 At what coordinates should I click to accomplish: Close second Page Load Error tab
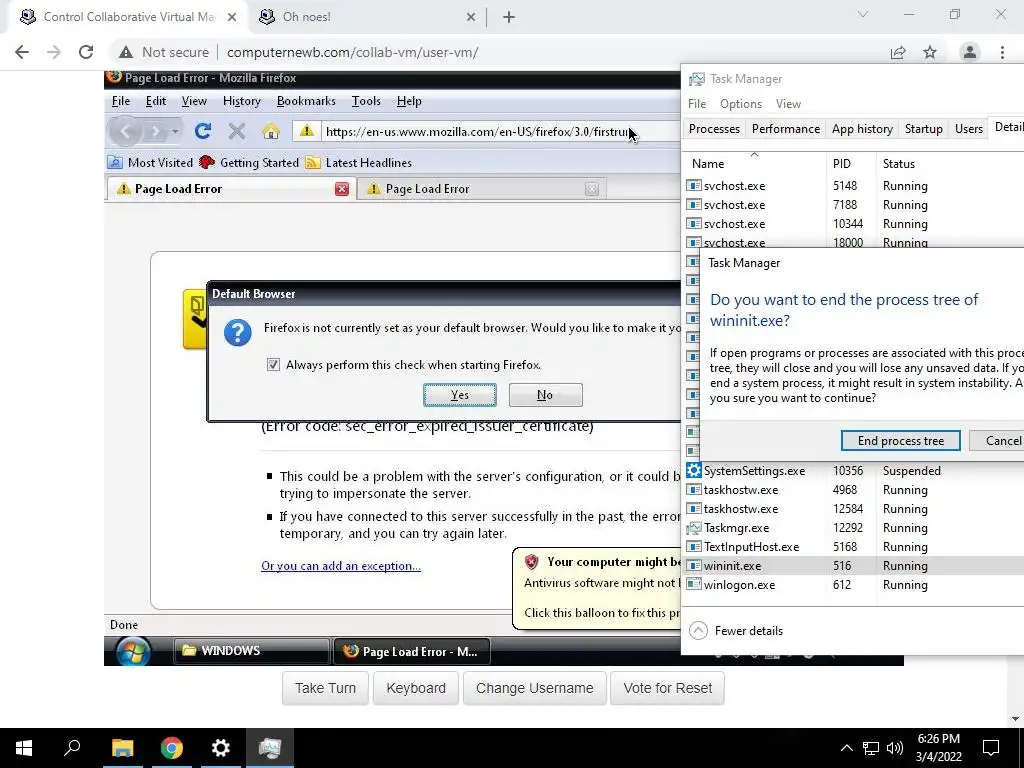click(x=592, y=189)
